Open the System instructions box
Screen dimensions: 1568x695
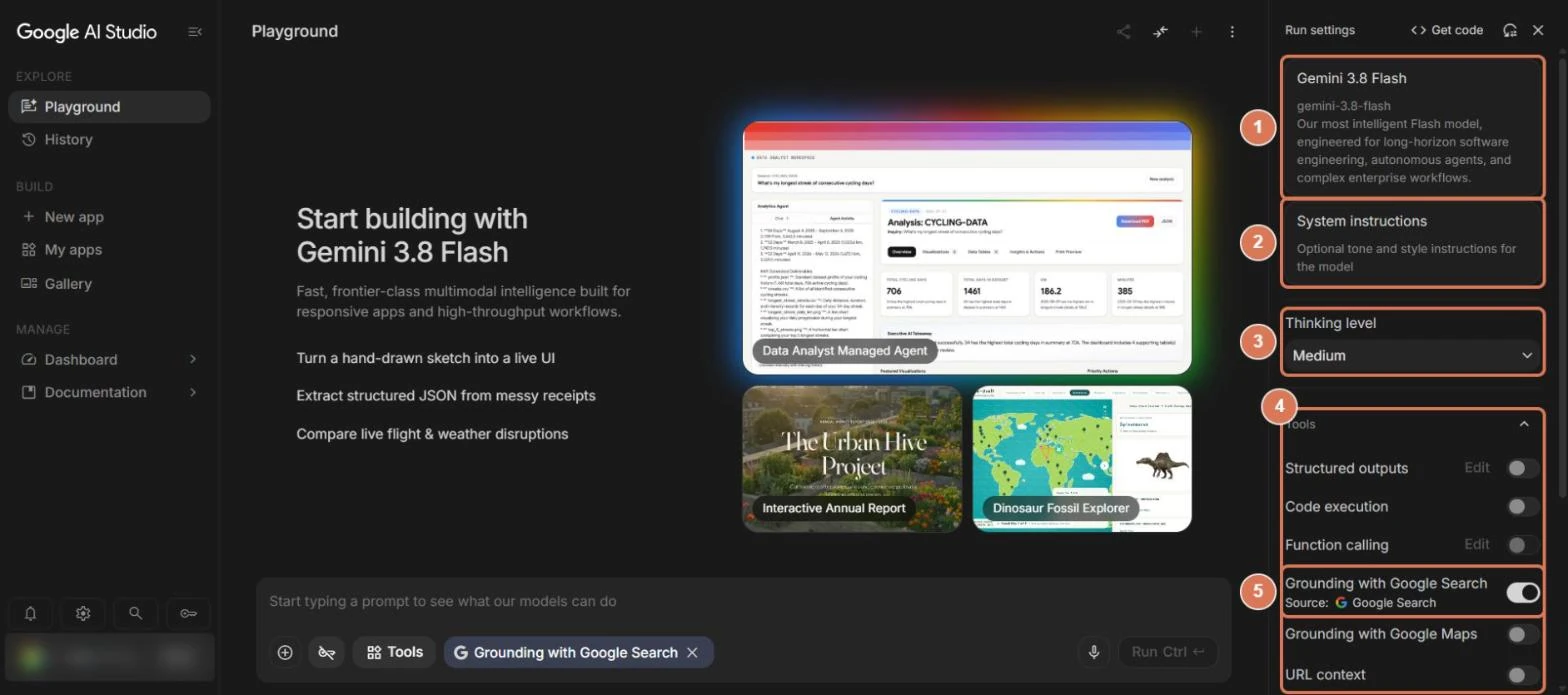1412,243
